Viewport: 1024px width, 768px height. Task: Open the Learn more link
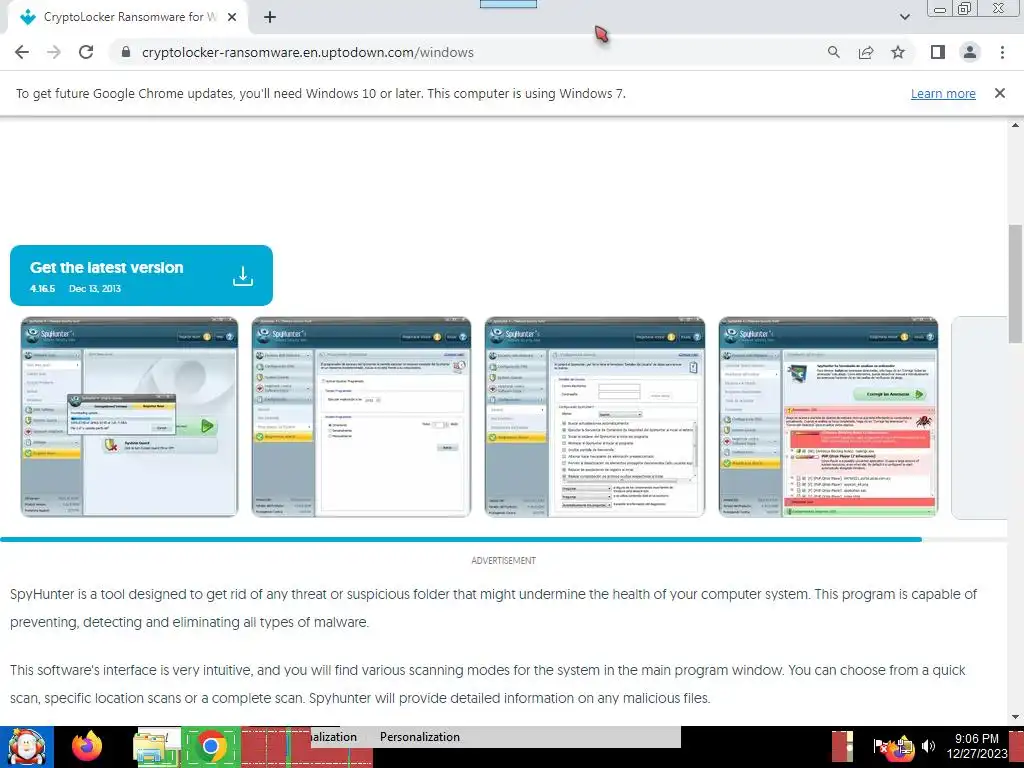pyautogui.click(x=943, y=93)
